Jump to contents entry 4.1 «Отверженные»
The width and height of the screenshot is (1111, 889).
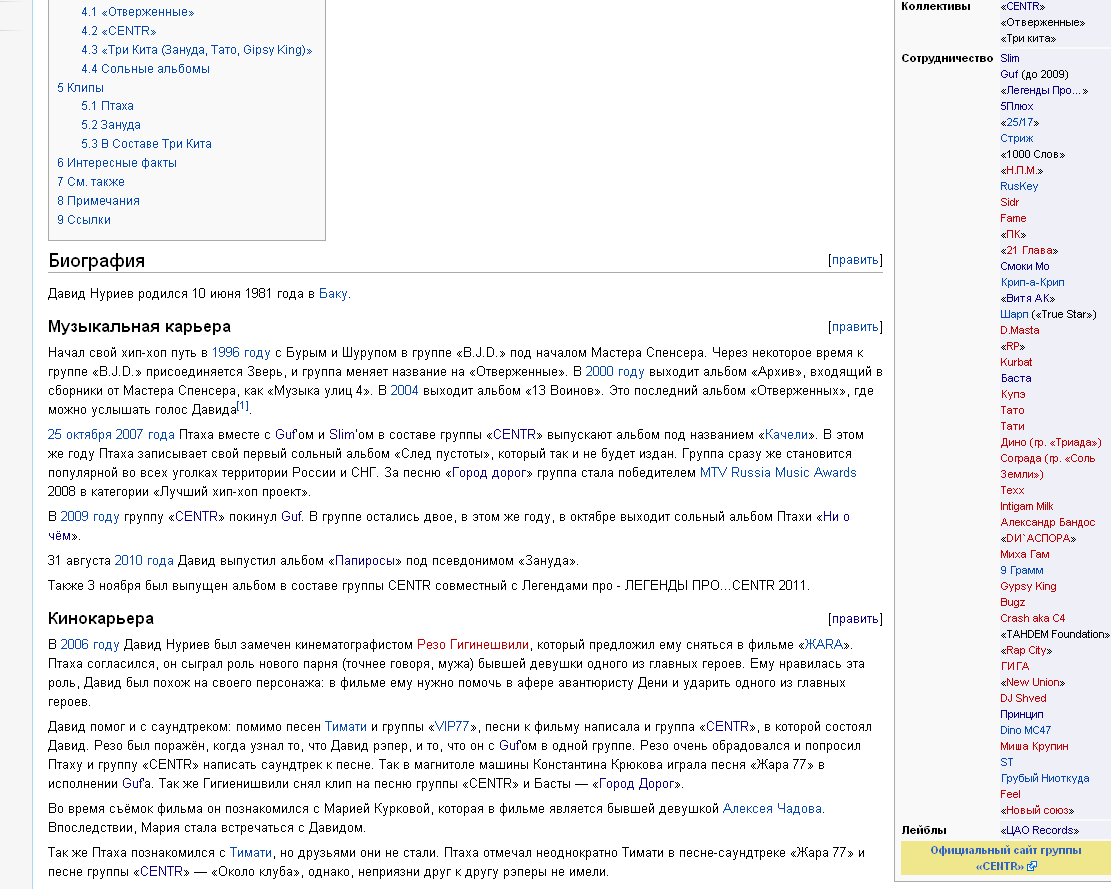[x=137, y=12]
